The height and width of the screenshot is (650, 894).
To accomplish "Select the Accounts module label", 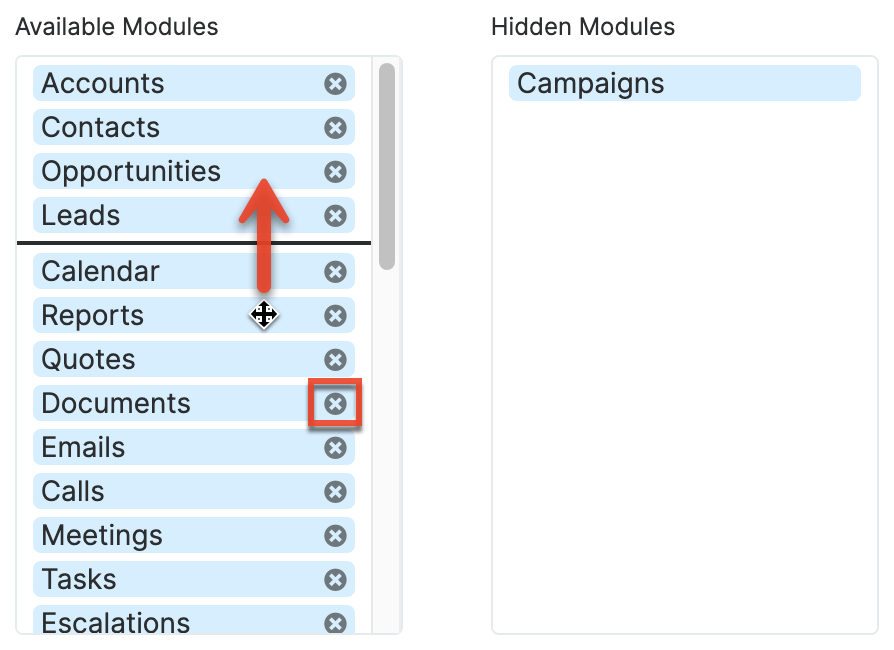I will [103, 84].
